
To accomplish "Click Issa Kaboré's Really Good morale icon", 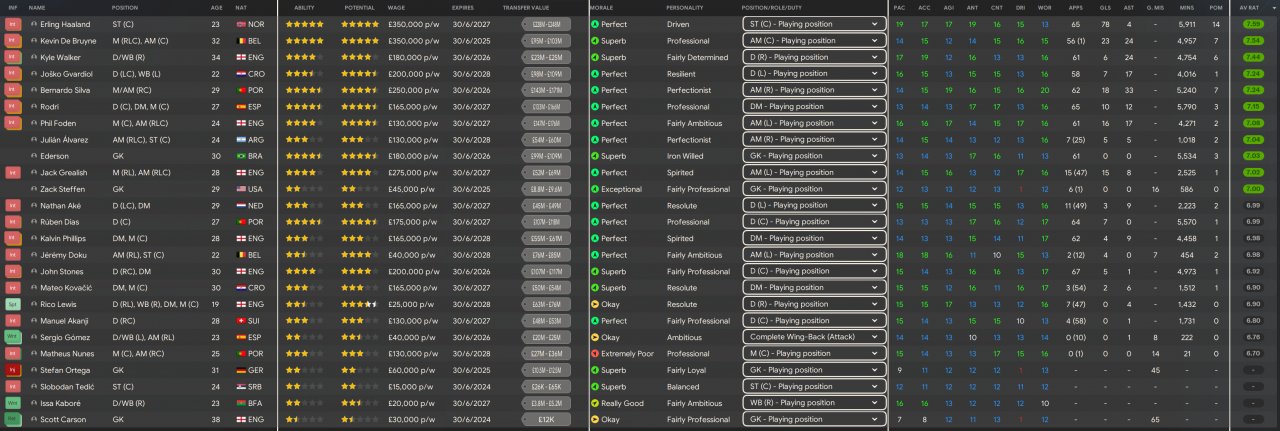I will click(x=595, y=403).
